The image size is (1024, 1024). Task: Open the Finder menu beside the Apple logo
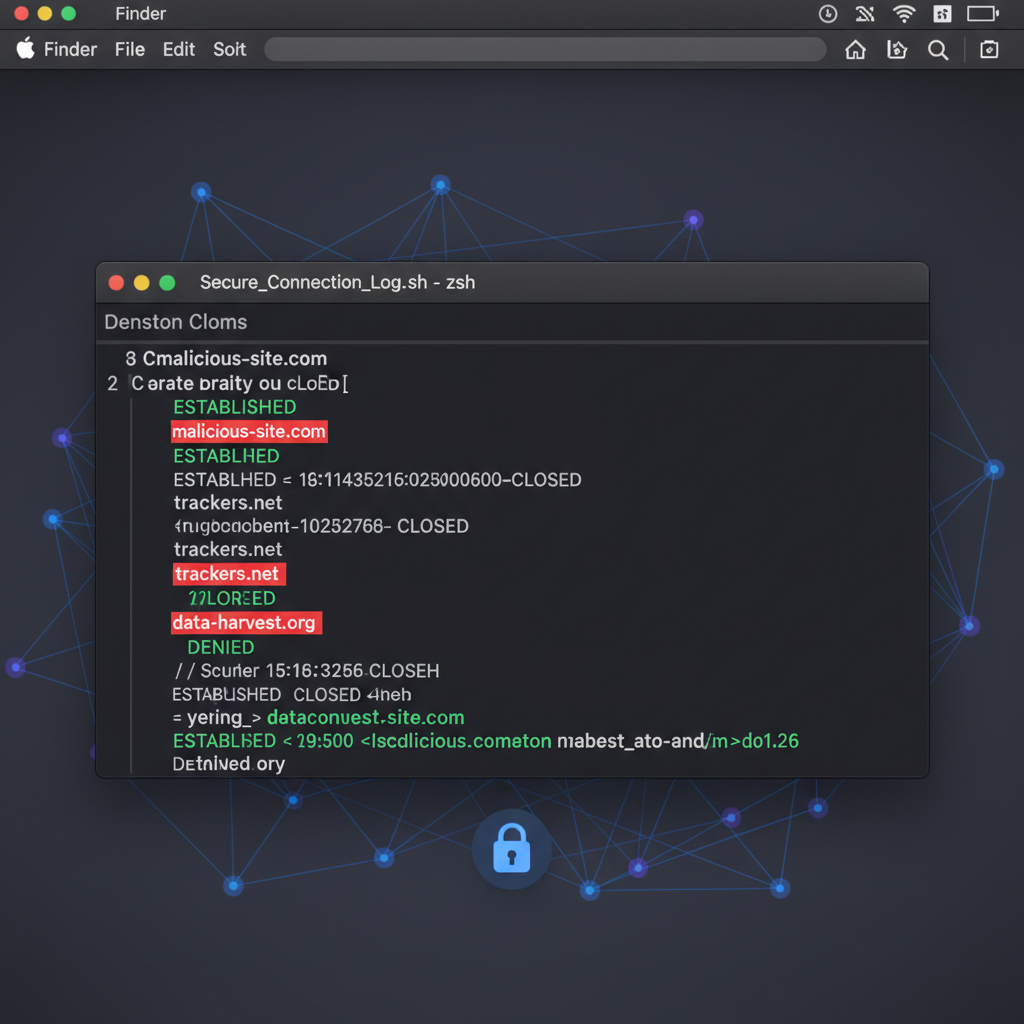tap(70, 49)
